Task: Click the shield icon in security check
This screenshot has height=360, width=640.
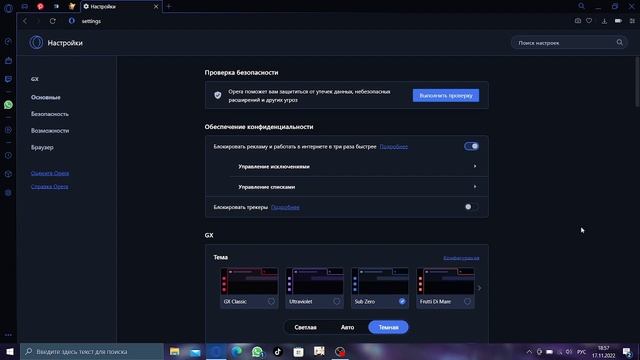Action: pyautogui.click(x=218, y=95)
